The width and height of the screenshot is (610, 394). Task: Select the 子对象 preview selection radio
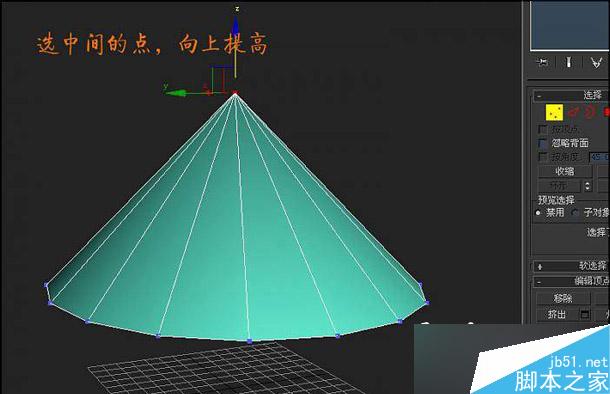[575, 213]
